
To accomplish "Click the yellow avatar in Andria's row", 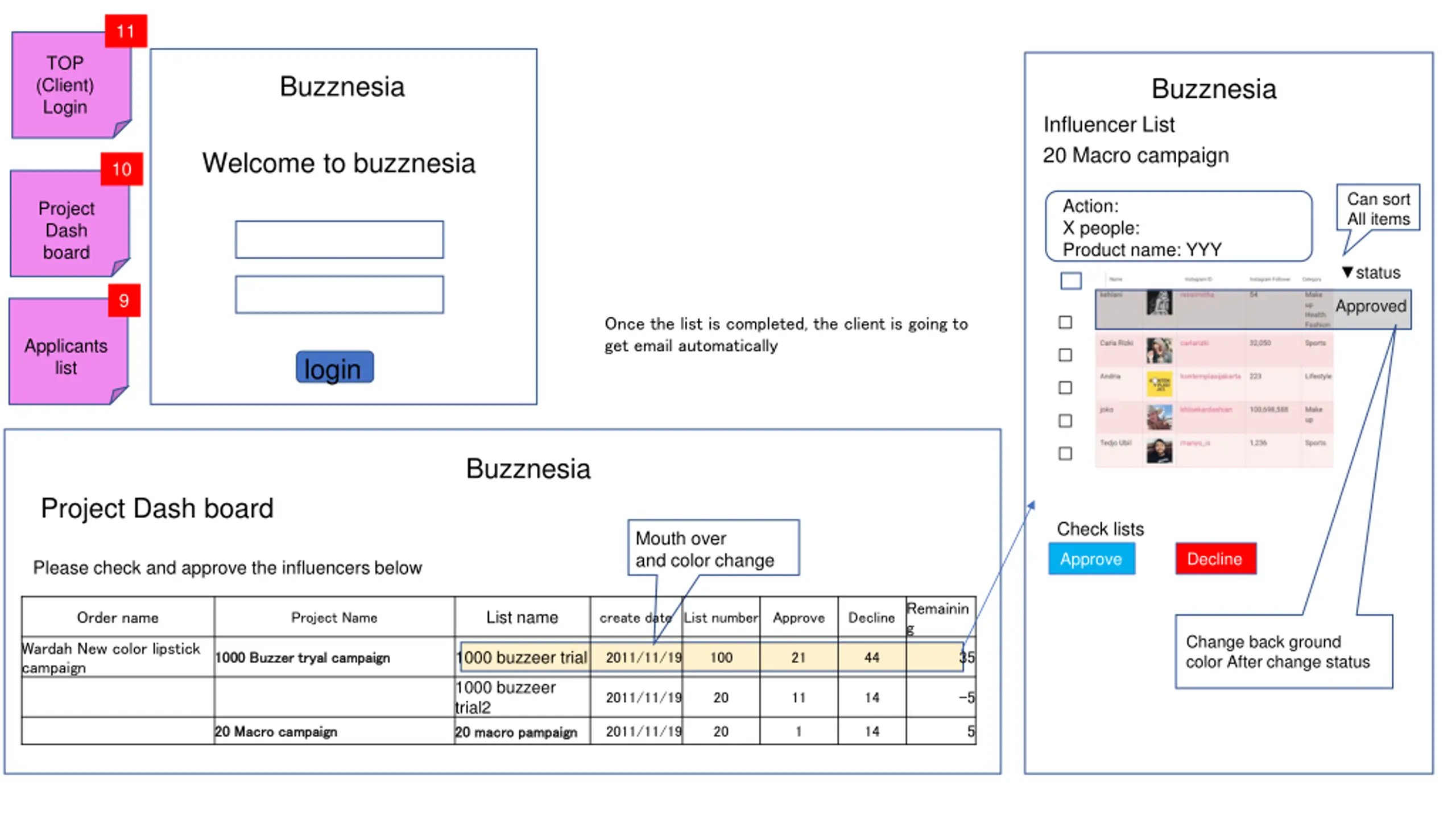I will [x=1159, y=384].
